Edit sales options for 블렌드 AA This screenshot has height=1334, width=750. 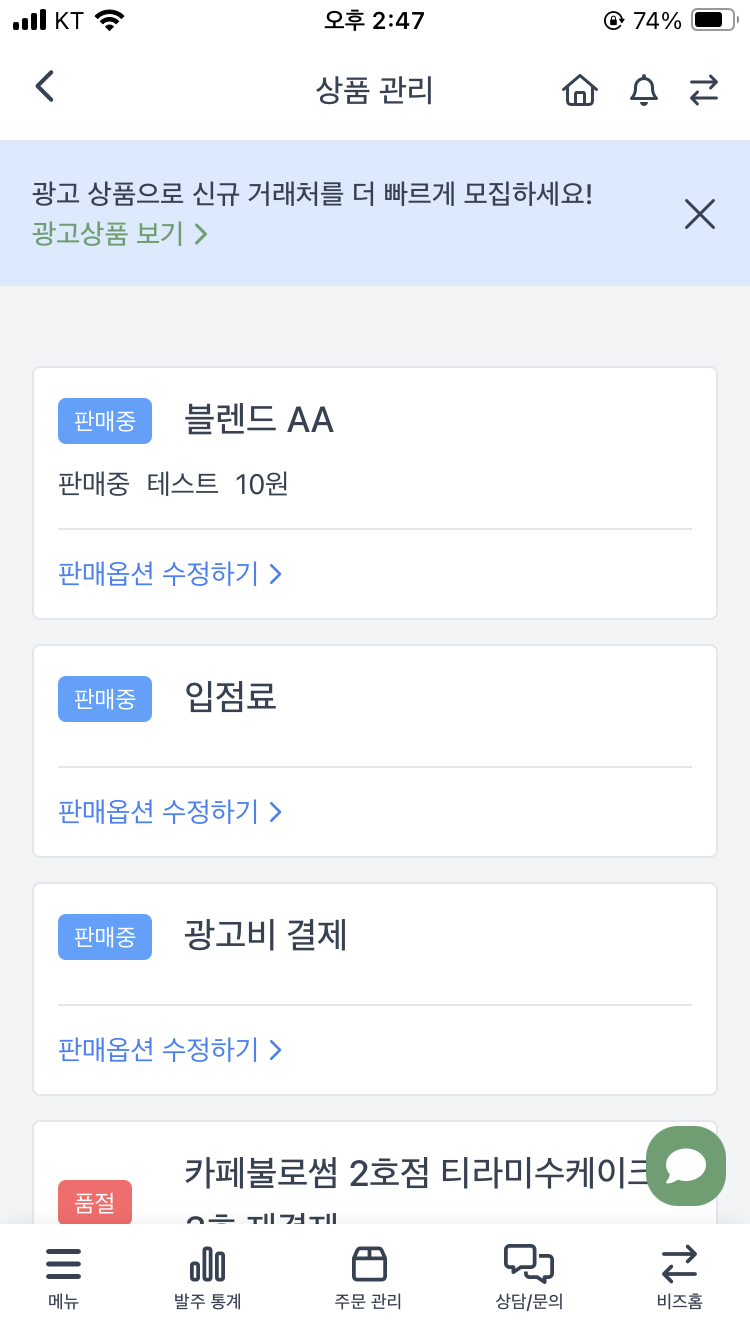pyautogui.click(x=170, y=574)
